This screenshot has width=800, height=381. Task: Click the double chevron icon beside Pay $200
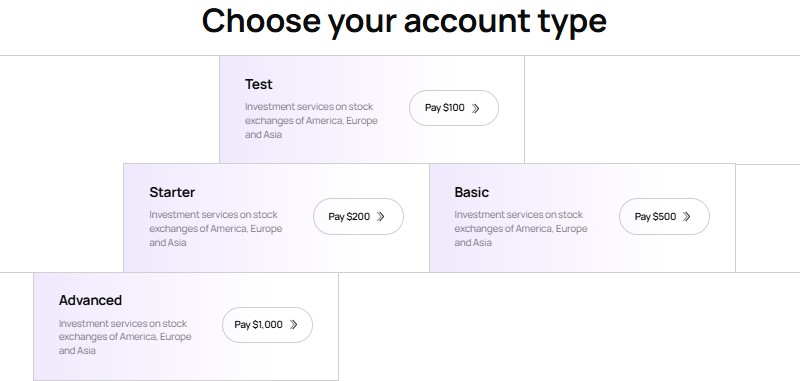381,217
